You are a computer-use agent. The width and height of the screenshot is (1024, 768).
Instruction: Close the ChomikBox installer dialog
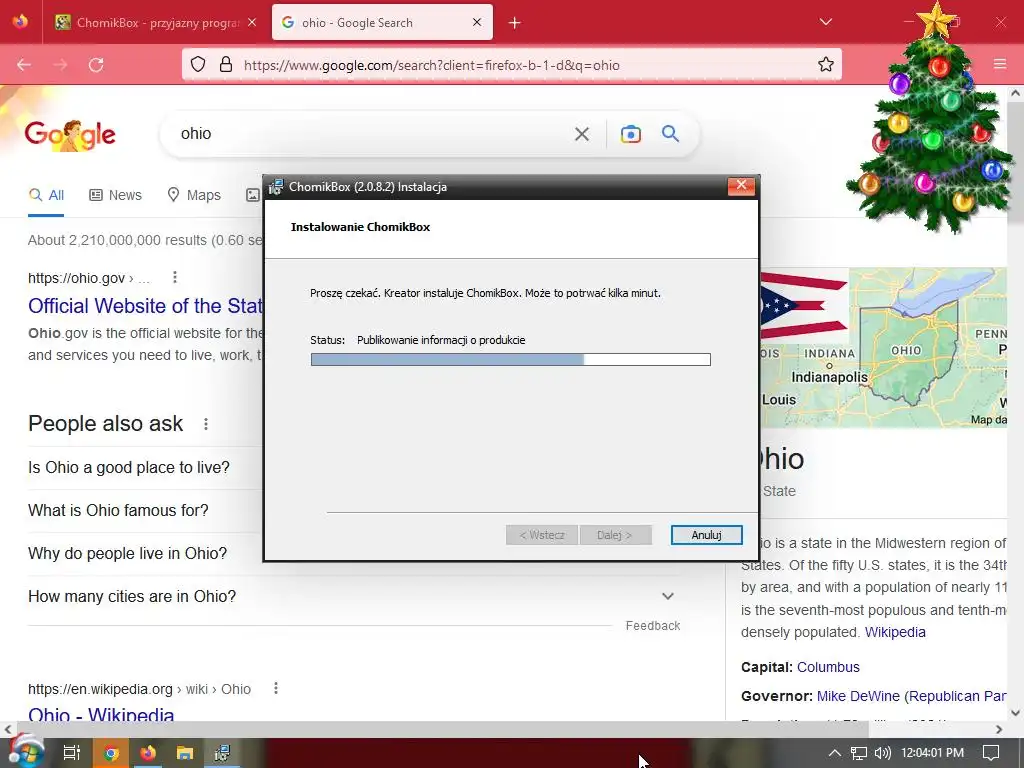741,186
